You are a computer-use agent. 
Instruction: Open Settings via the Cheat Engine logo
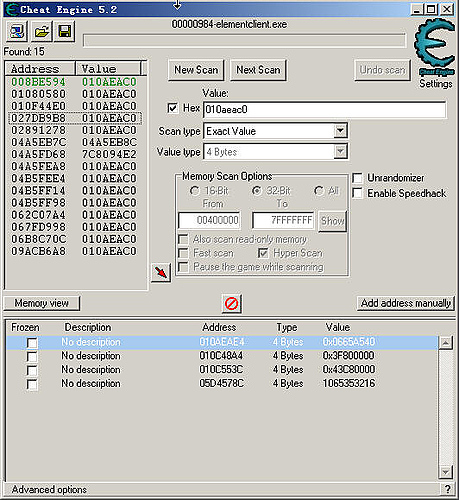435,54
